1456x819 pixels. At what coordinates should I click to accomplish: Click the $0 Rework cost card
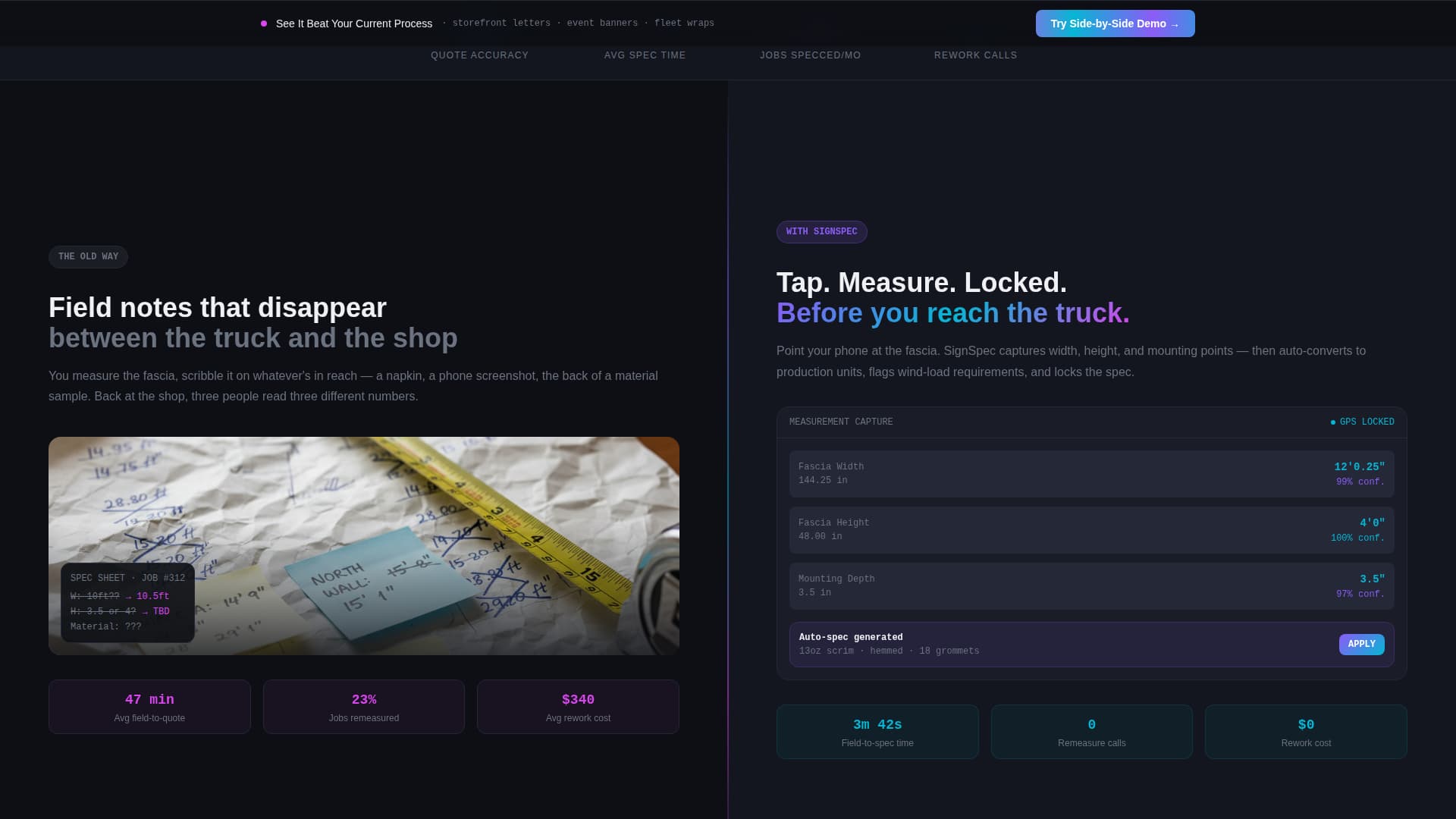point(1306,732)
